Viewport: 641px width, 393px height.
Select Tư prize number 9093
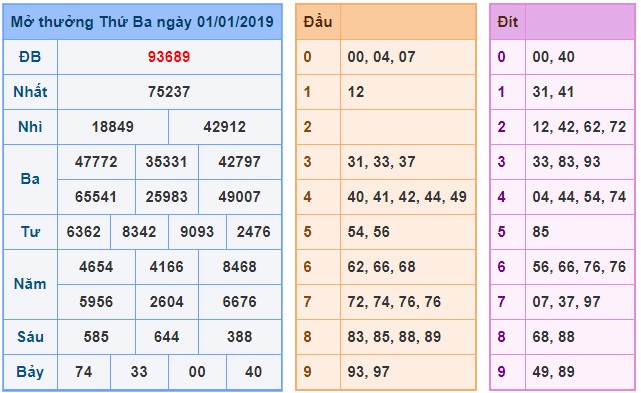(x=197, y=232)
